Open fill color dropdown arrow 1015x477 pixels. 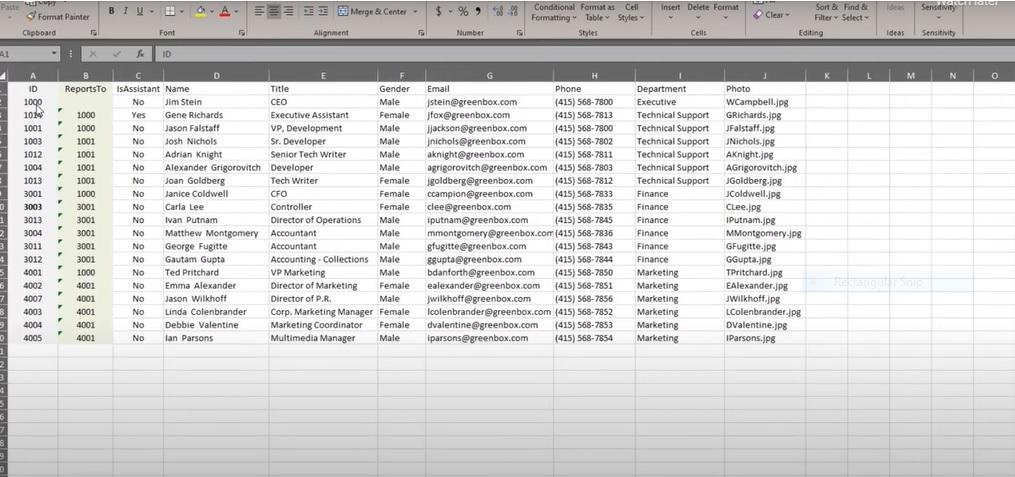click(x=212, y=12)
